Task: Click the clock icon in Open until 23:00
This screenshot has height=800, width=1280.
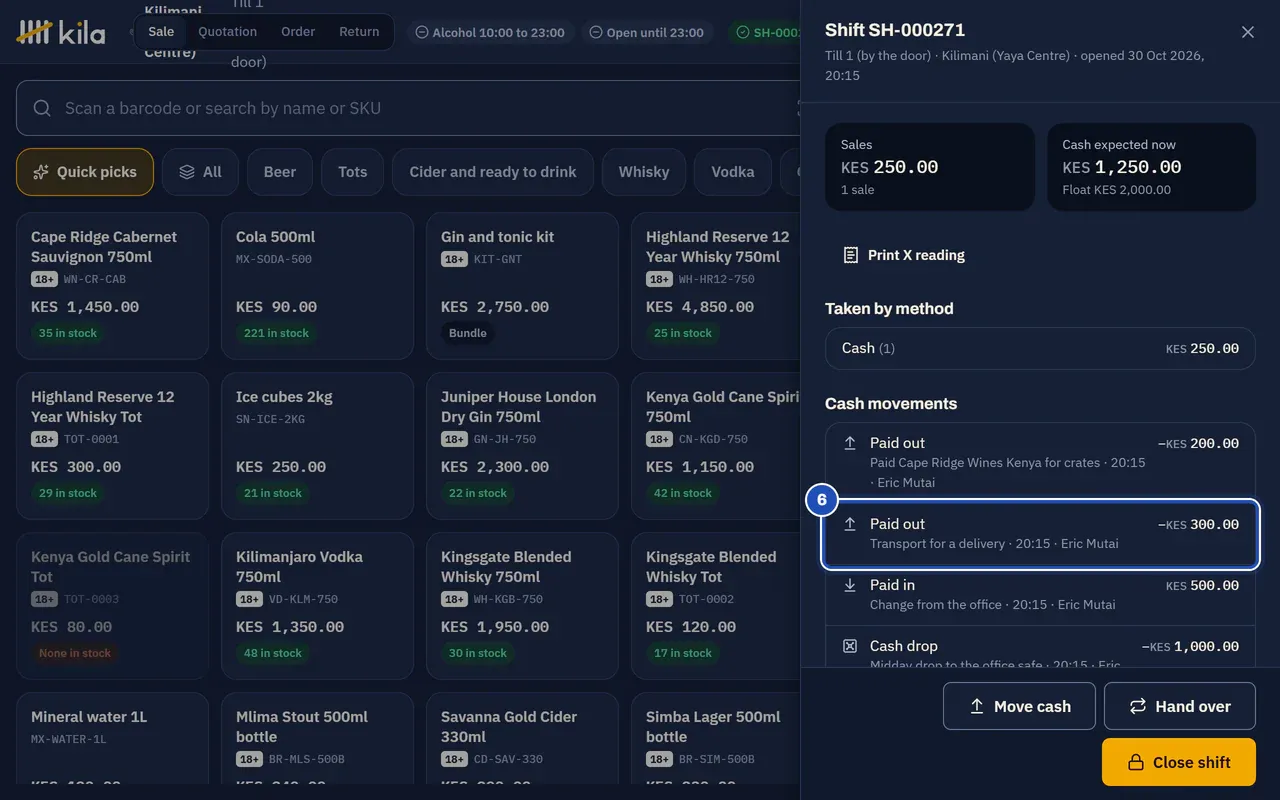Action: tap(596, 32)
